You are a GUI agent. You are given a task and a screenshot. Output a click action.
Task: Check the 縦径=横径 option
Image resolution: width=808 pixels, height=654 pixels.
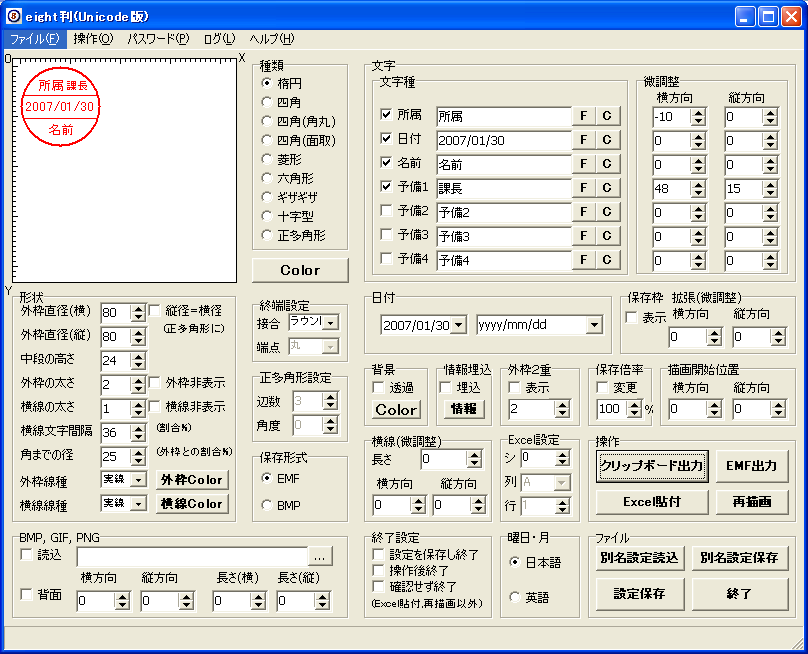click(155, 310)
